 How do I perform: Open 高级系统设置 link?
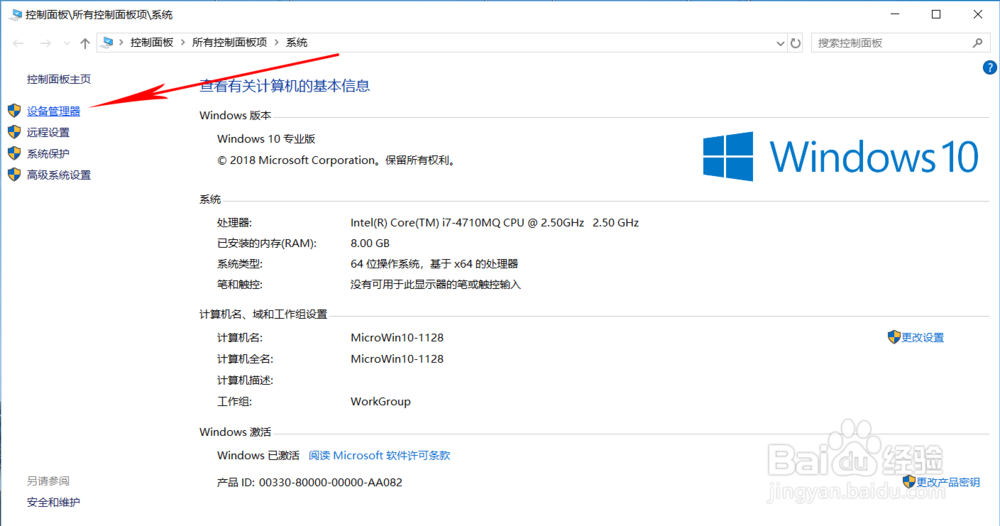coord(59,175)
